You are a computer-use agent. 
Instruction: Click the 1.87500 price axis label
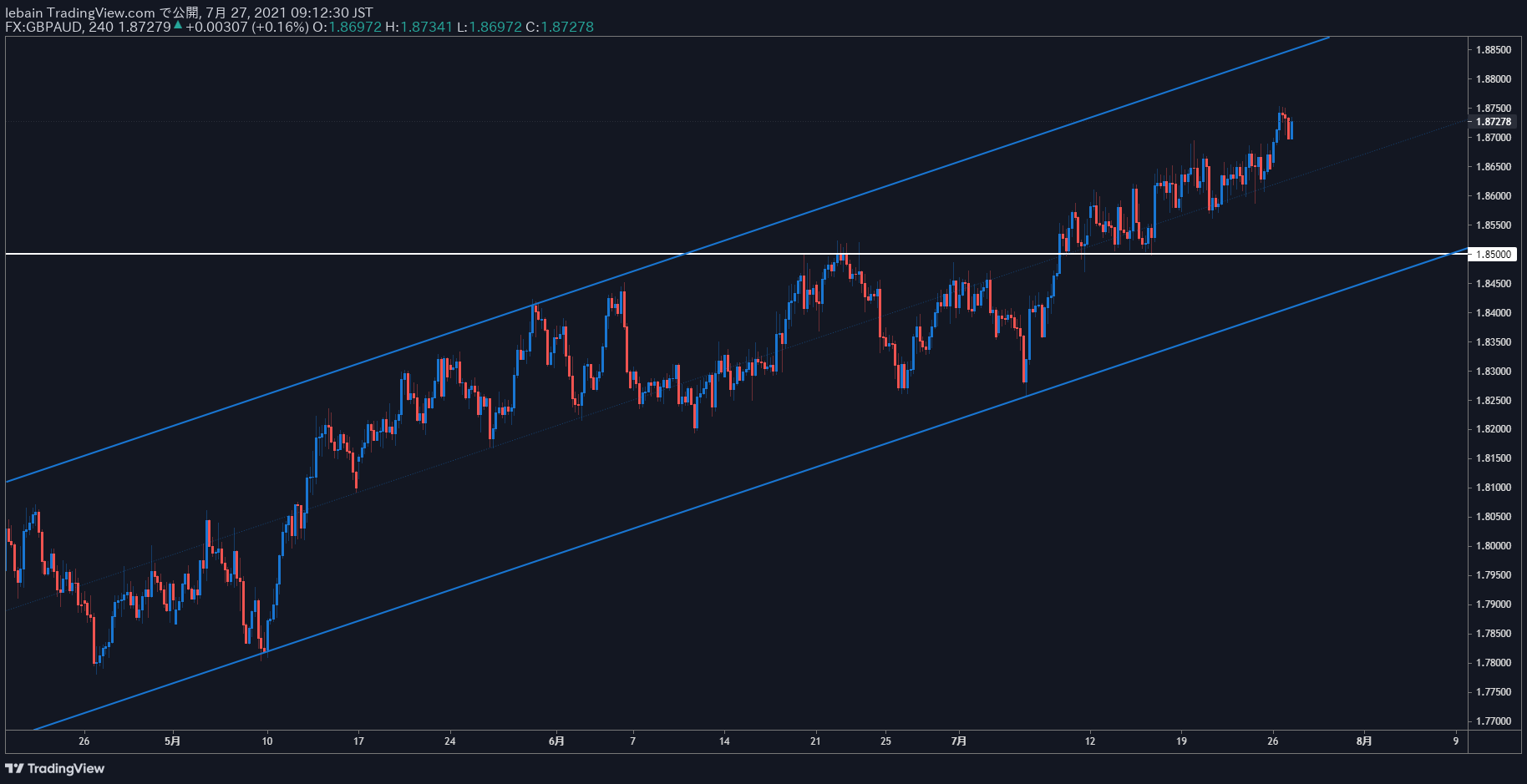[1493, 109]
